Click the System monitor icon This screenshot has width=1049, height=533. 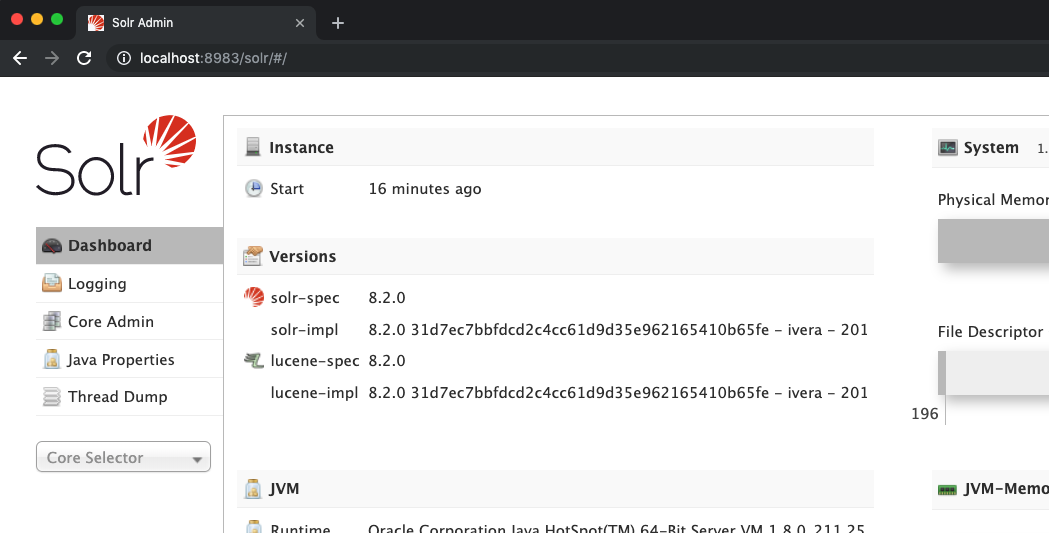click(x=948, y=148)
